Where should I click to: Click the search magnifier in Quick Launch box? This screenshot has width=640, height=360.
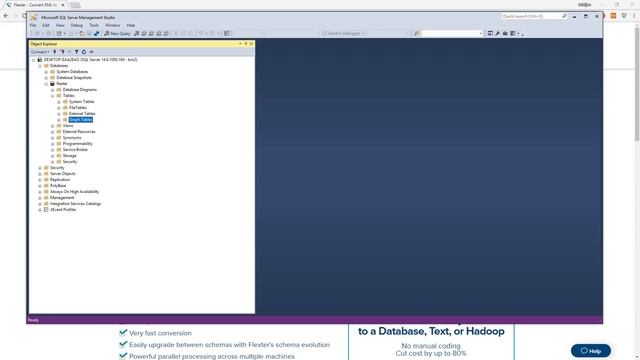pos(564,16)
